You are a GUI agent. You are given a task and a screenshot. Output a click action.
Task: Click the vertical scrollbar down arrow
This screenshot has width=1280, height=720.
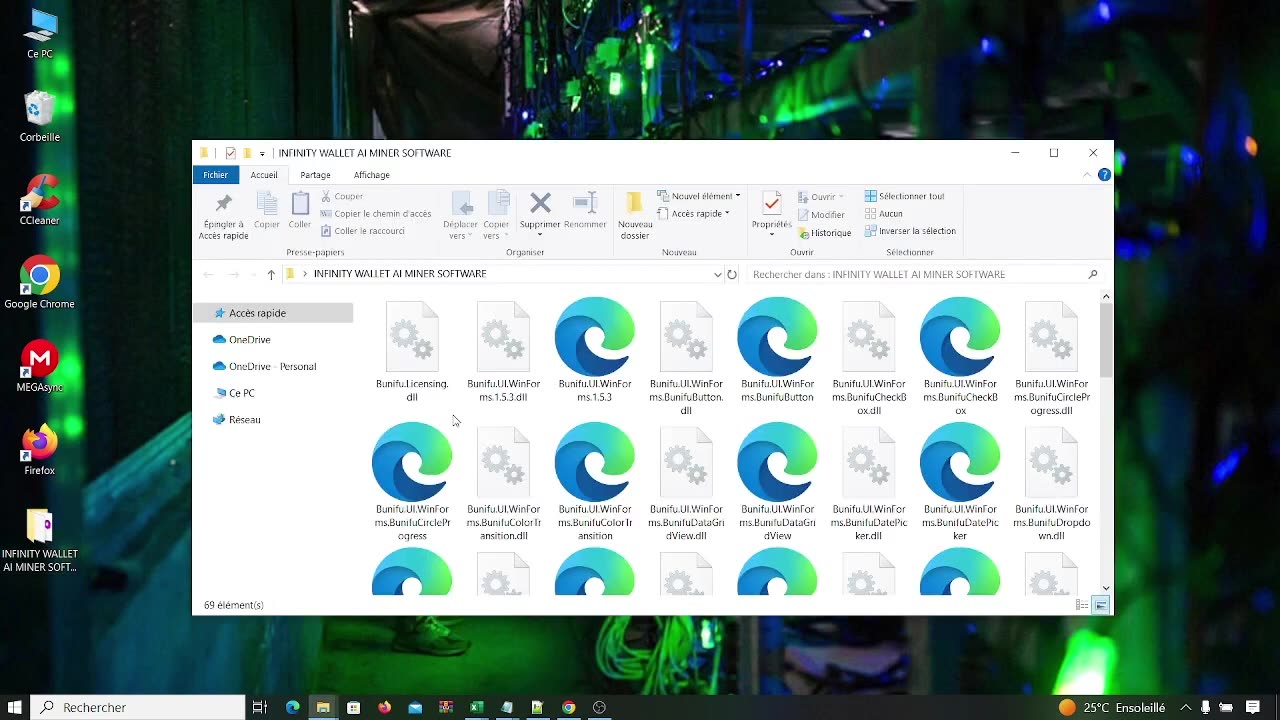coord(1105,588)
